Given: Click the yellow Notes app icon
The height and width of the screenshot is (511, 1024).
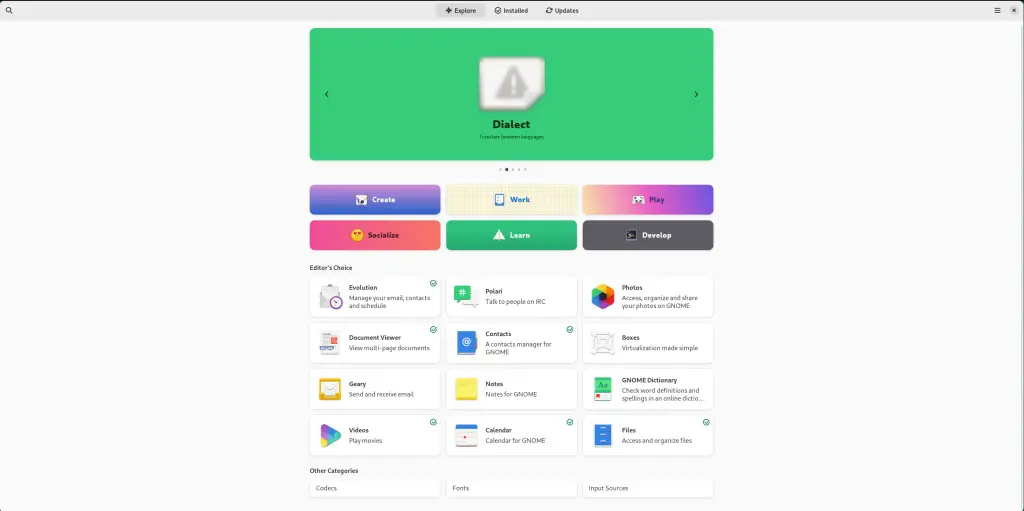Looking at the screenshot, I should click(466, 389).
